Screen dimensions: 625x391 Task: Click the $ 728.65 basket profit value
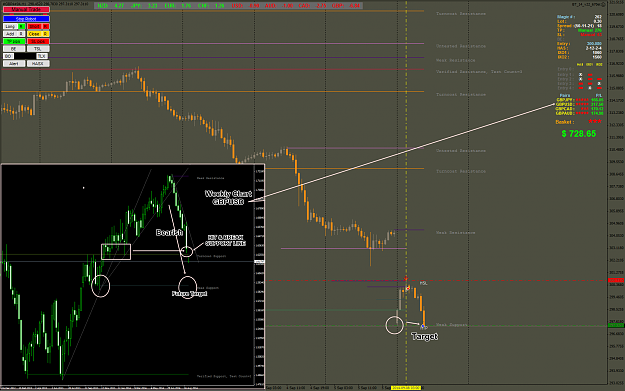(x=579, y=134)
